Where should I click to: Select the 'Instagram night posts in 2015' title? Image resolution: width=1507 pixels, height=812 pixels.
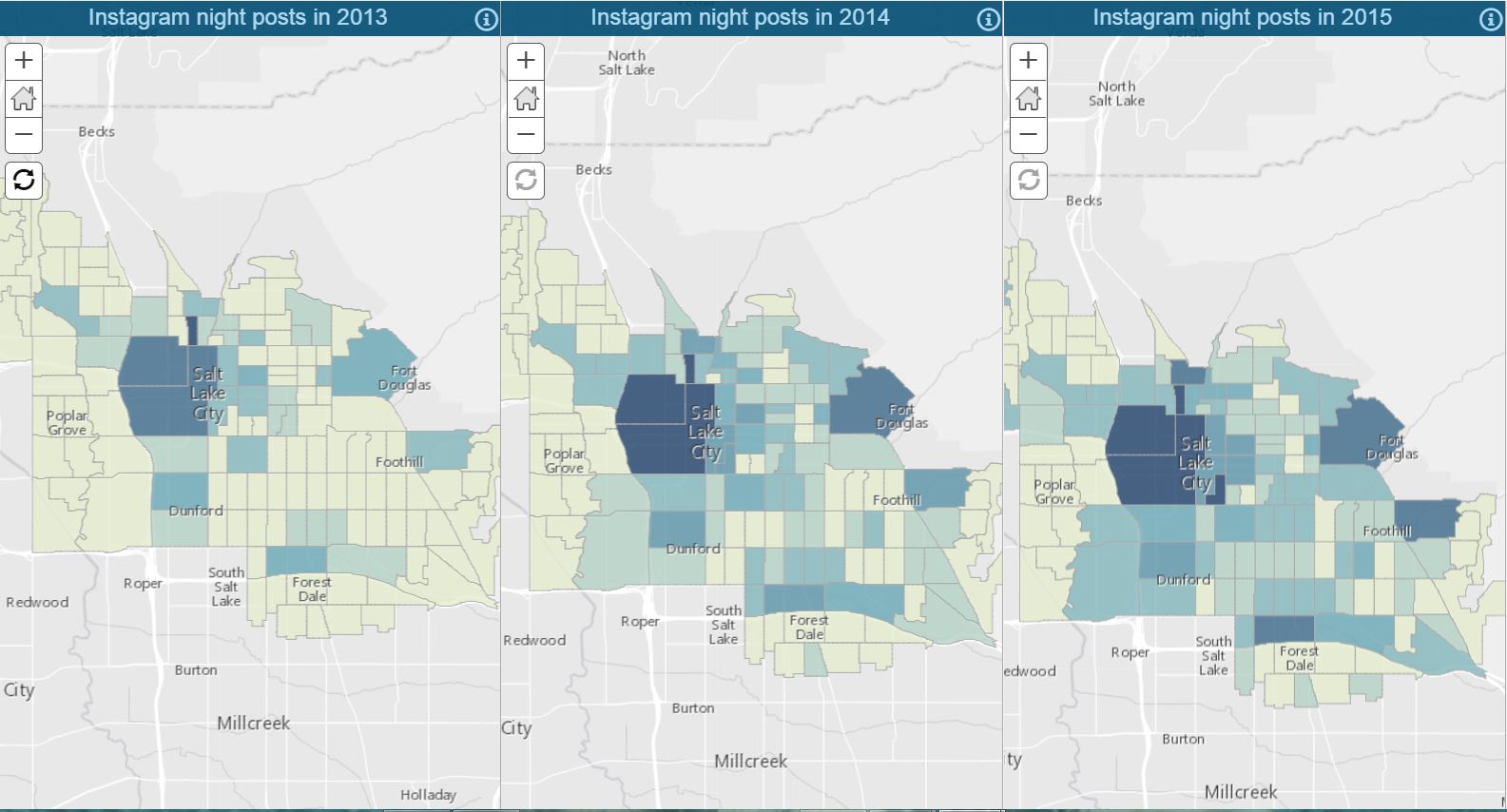tap(1242, 17)
